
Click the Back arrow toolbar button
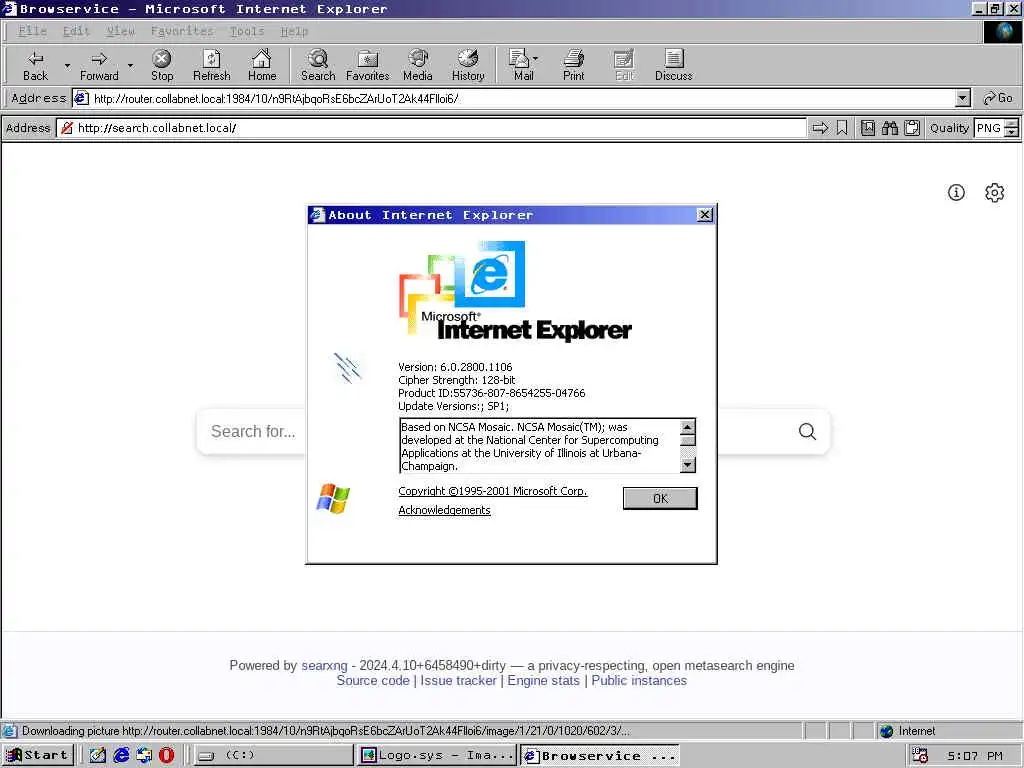click(35, 65)
